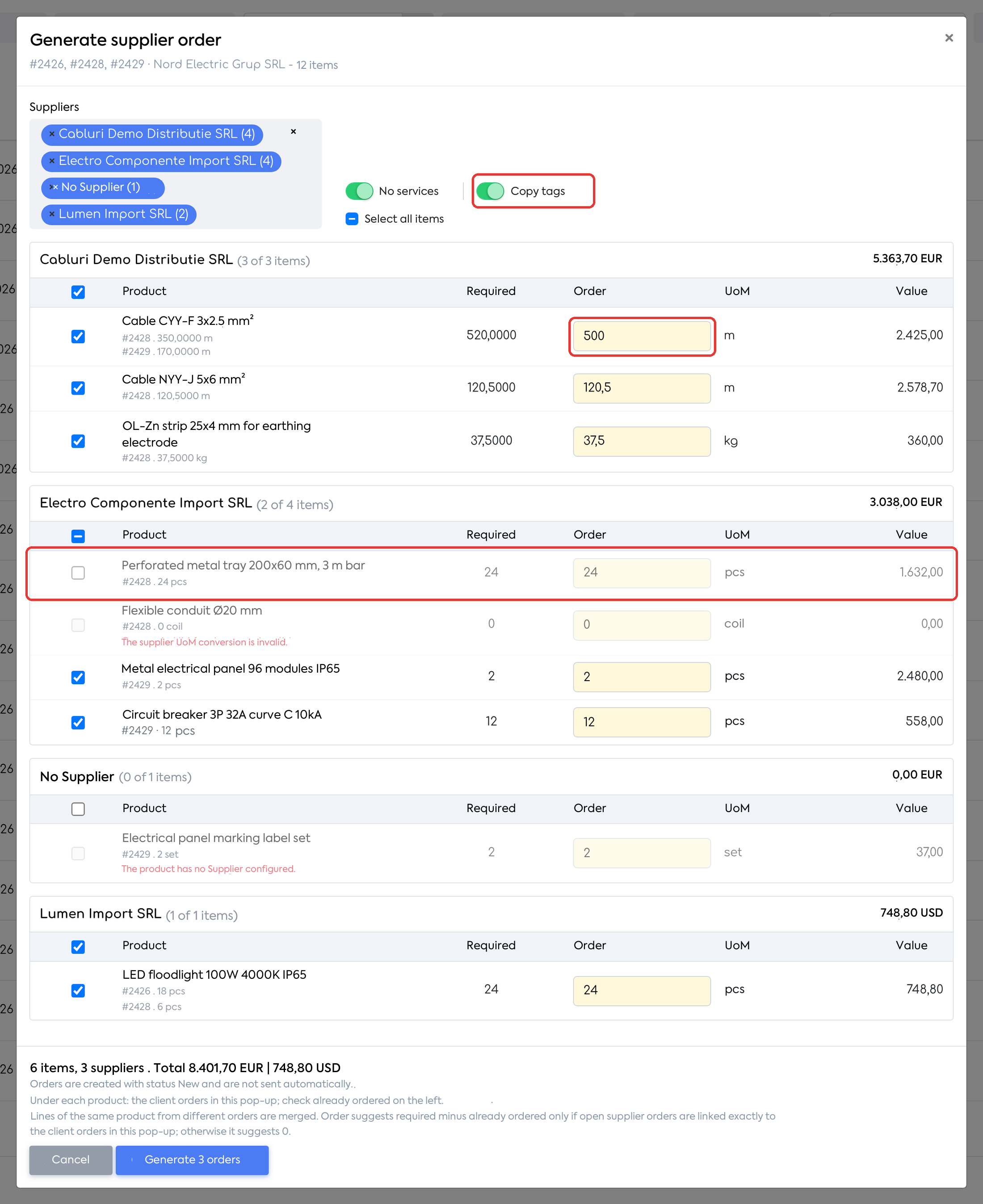The image size is (983, 1204).
Task: Remove Electro Componente Import SRL supplier tag
Action: tap(51, 161)
